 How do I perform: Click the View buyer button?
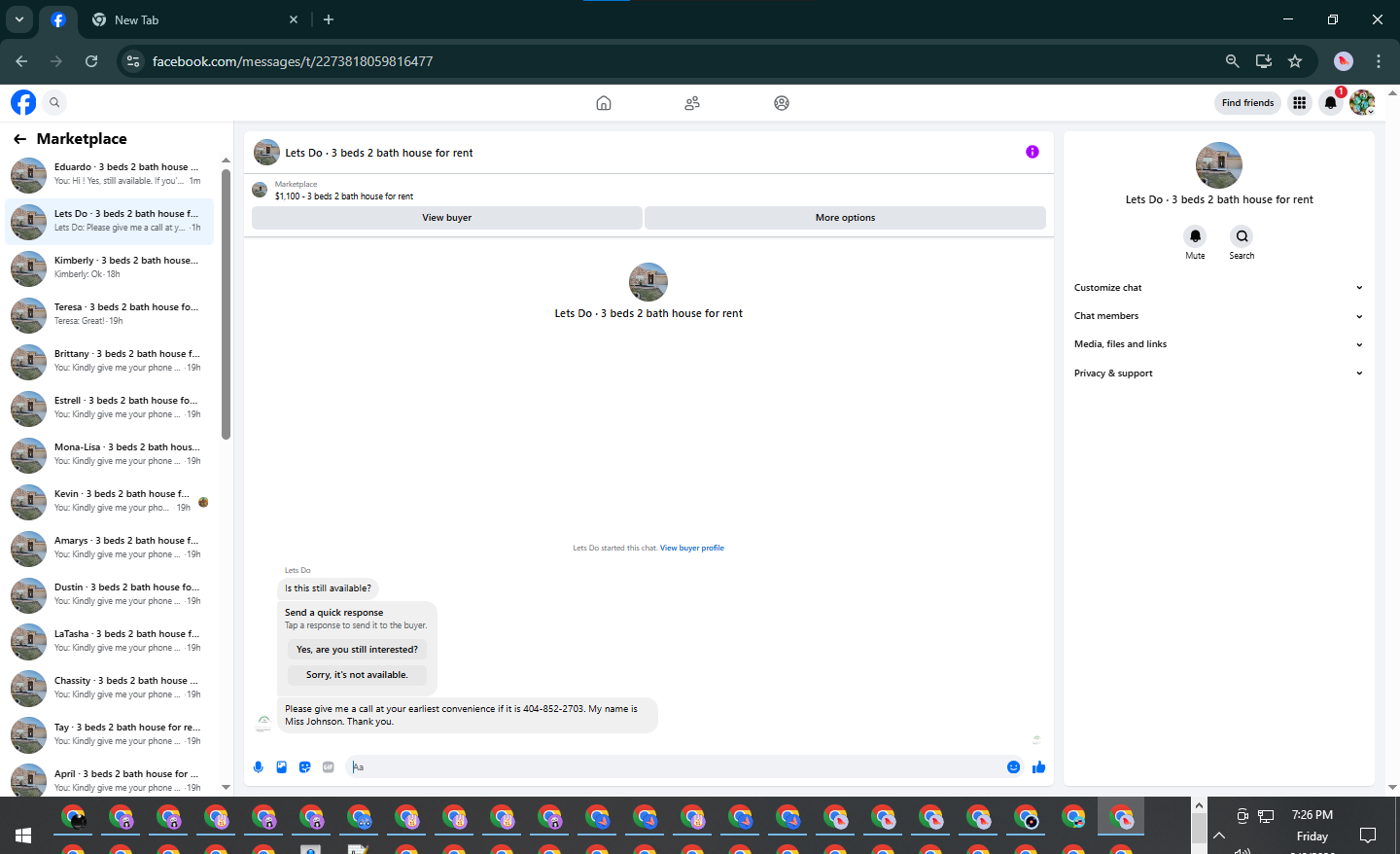447,218
